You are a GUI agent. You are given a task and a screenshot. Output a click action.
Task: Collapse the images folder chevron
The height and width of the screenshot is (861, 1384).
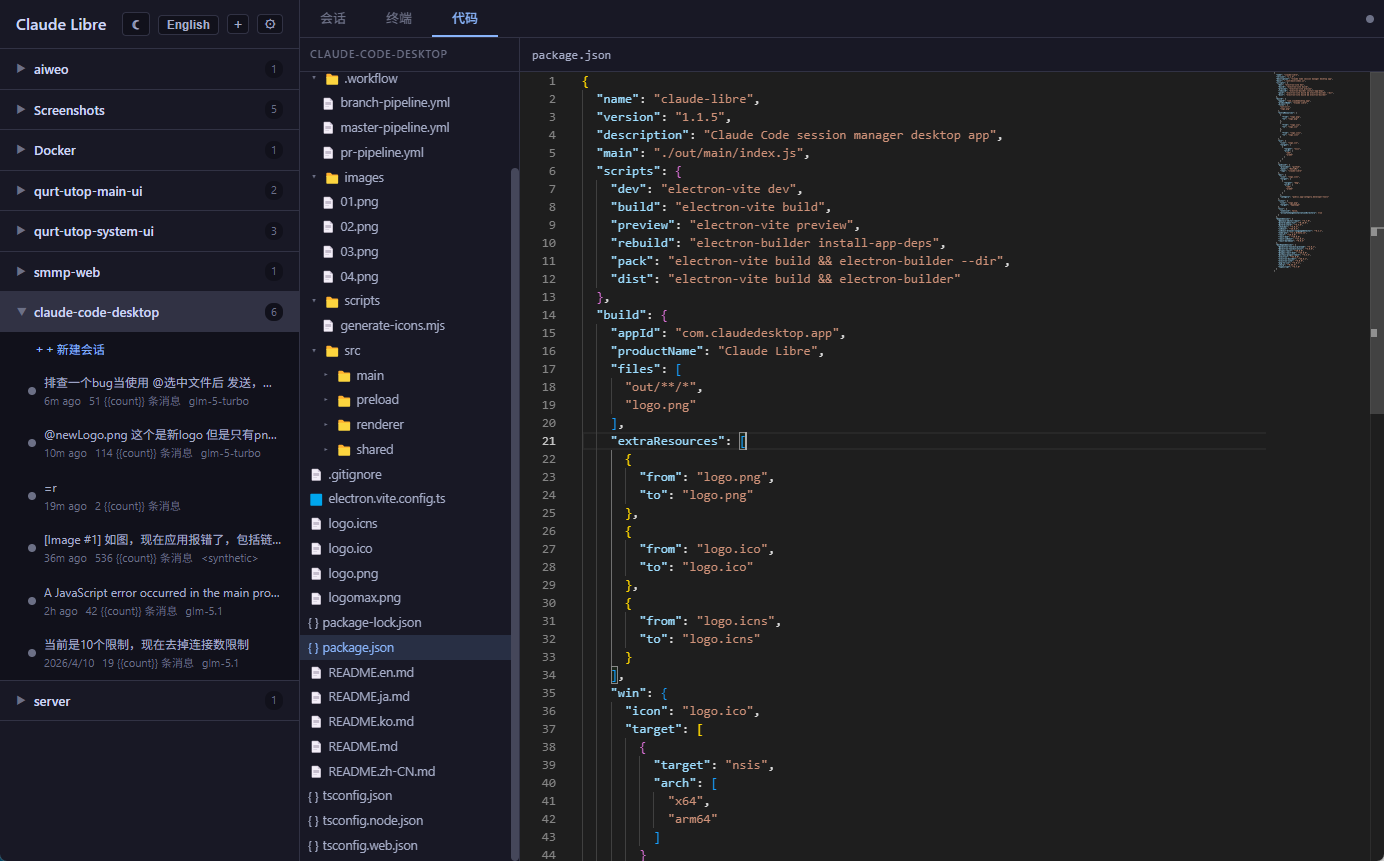coord(314,178)
